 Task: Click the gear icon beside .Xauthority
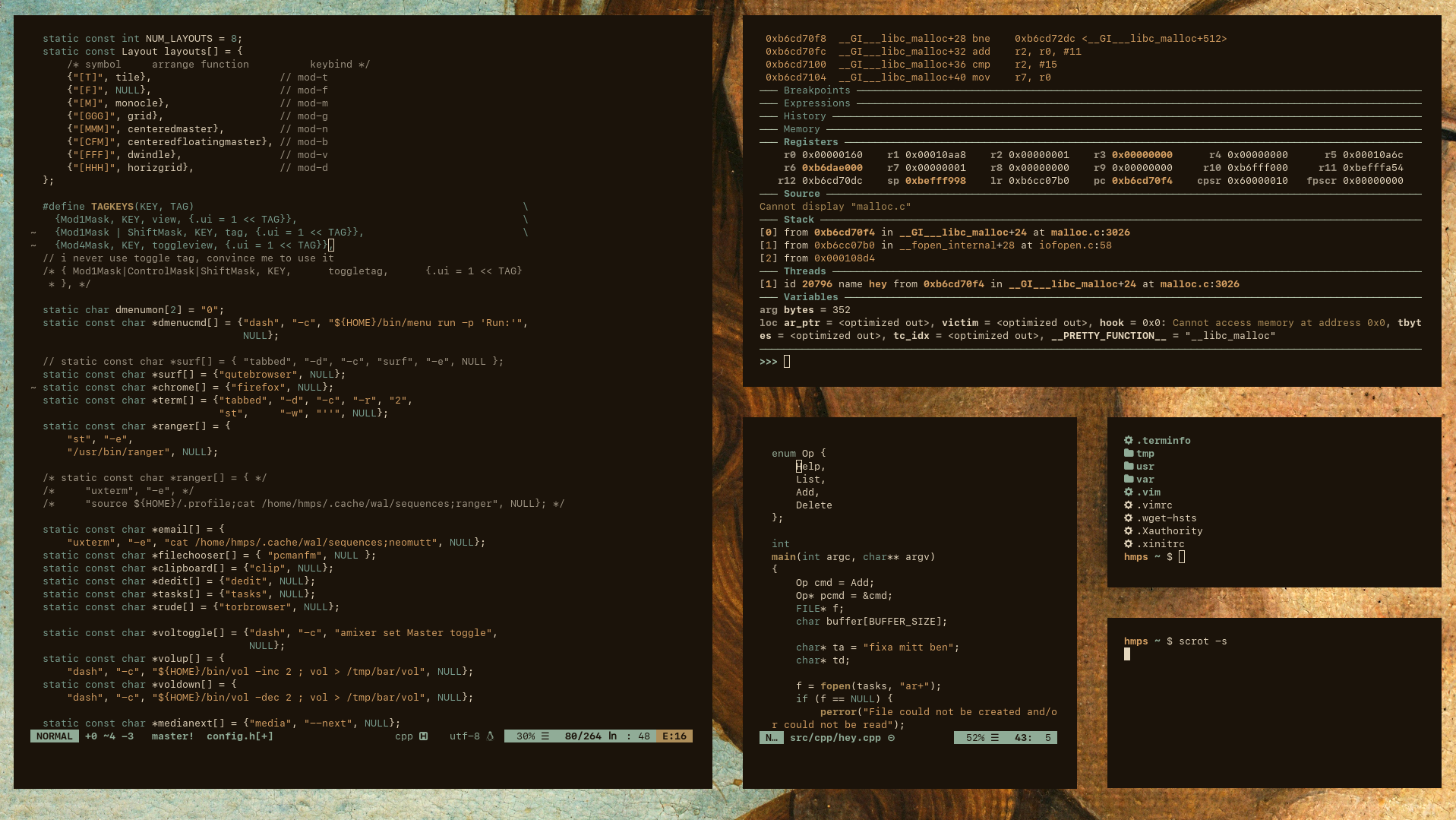[1128, 530]
